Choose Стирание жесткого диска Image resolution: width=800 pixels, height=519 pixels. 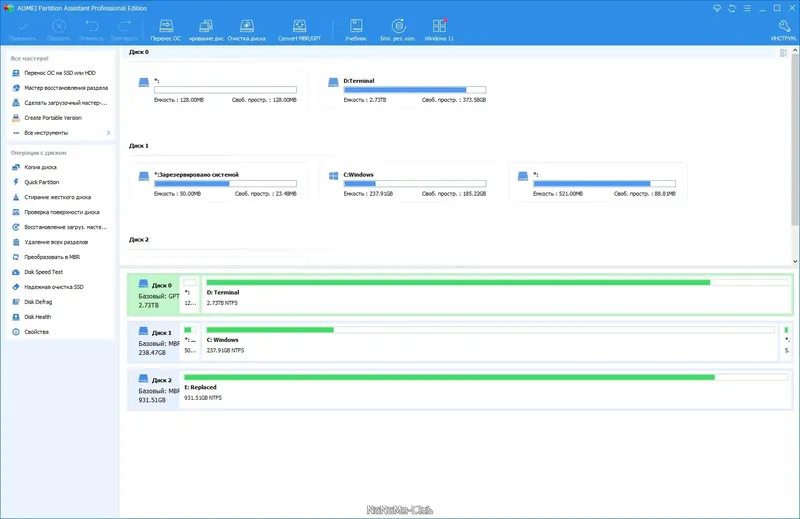tap(60, 197)
